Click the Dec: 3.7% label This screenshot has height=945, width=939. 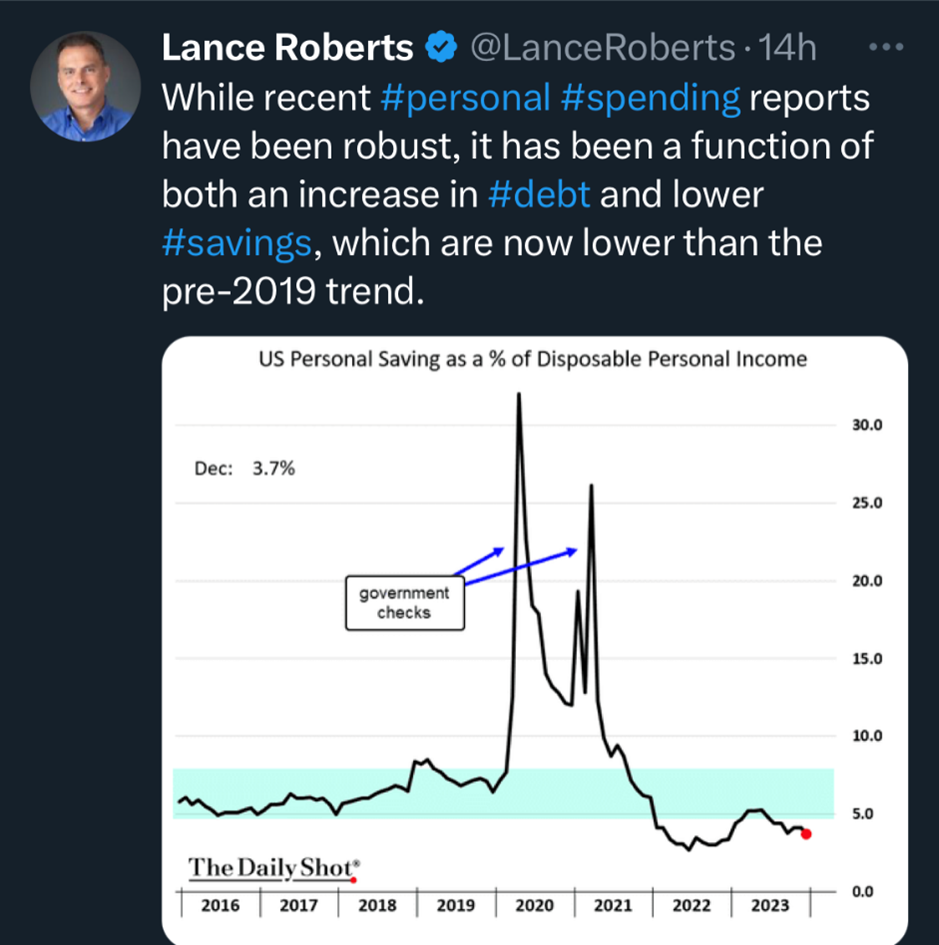tap(243, 467)
